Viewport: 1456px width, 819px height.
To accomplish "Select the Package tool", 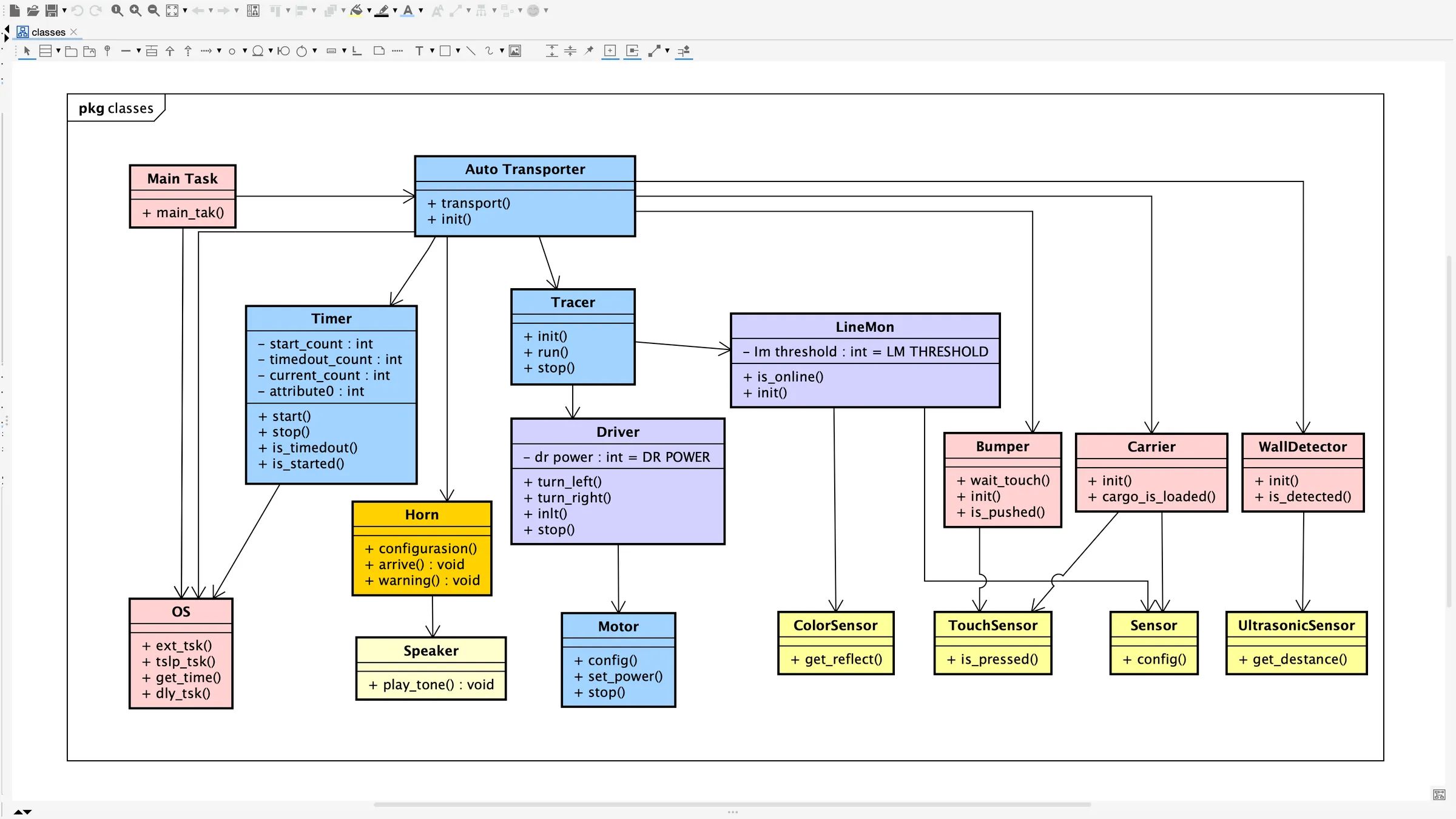I will coord(72,52).
